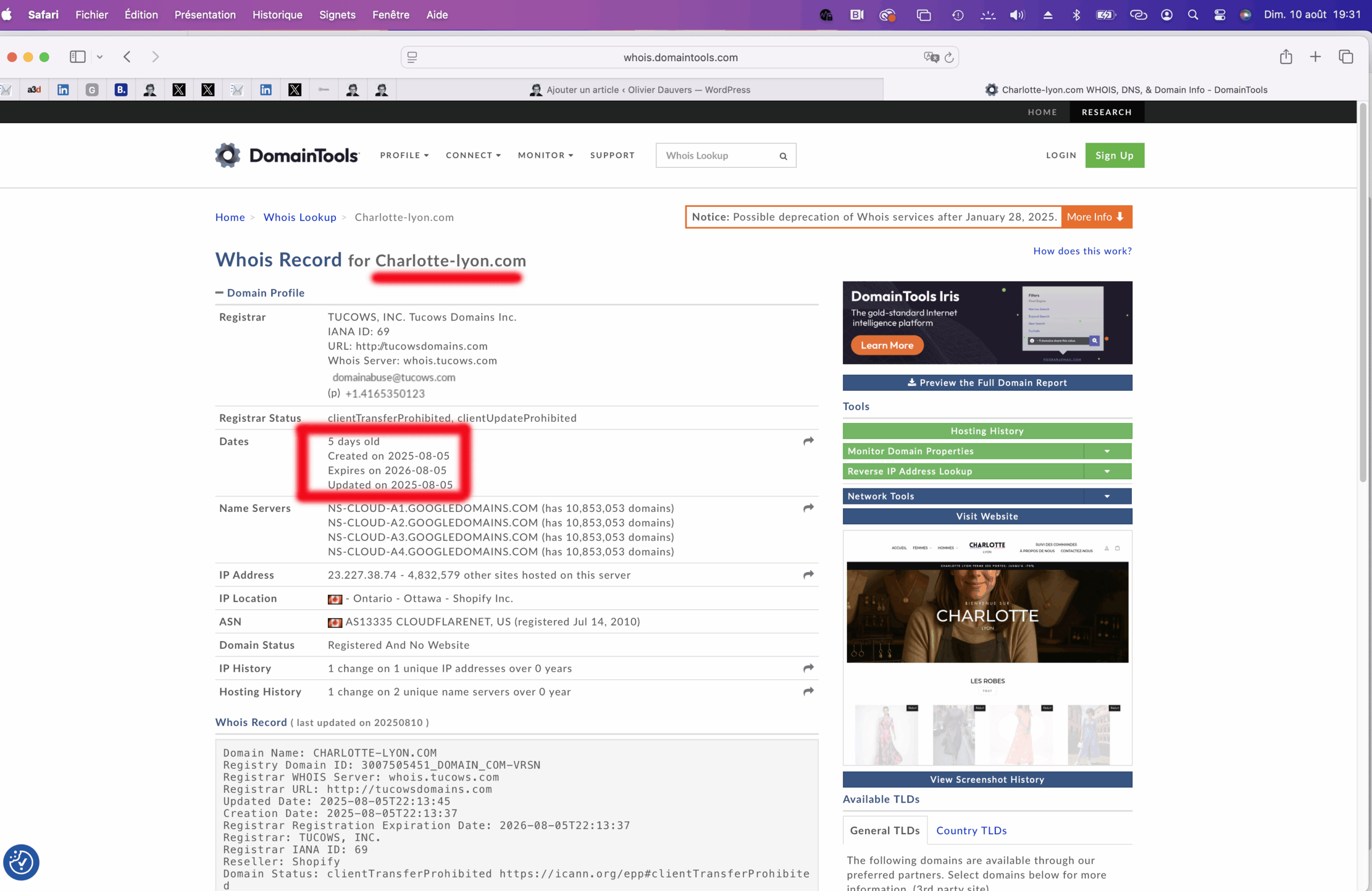Open the cookie consent badge icon
The image size is (1372, 891).
click(x=21, y=862)
